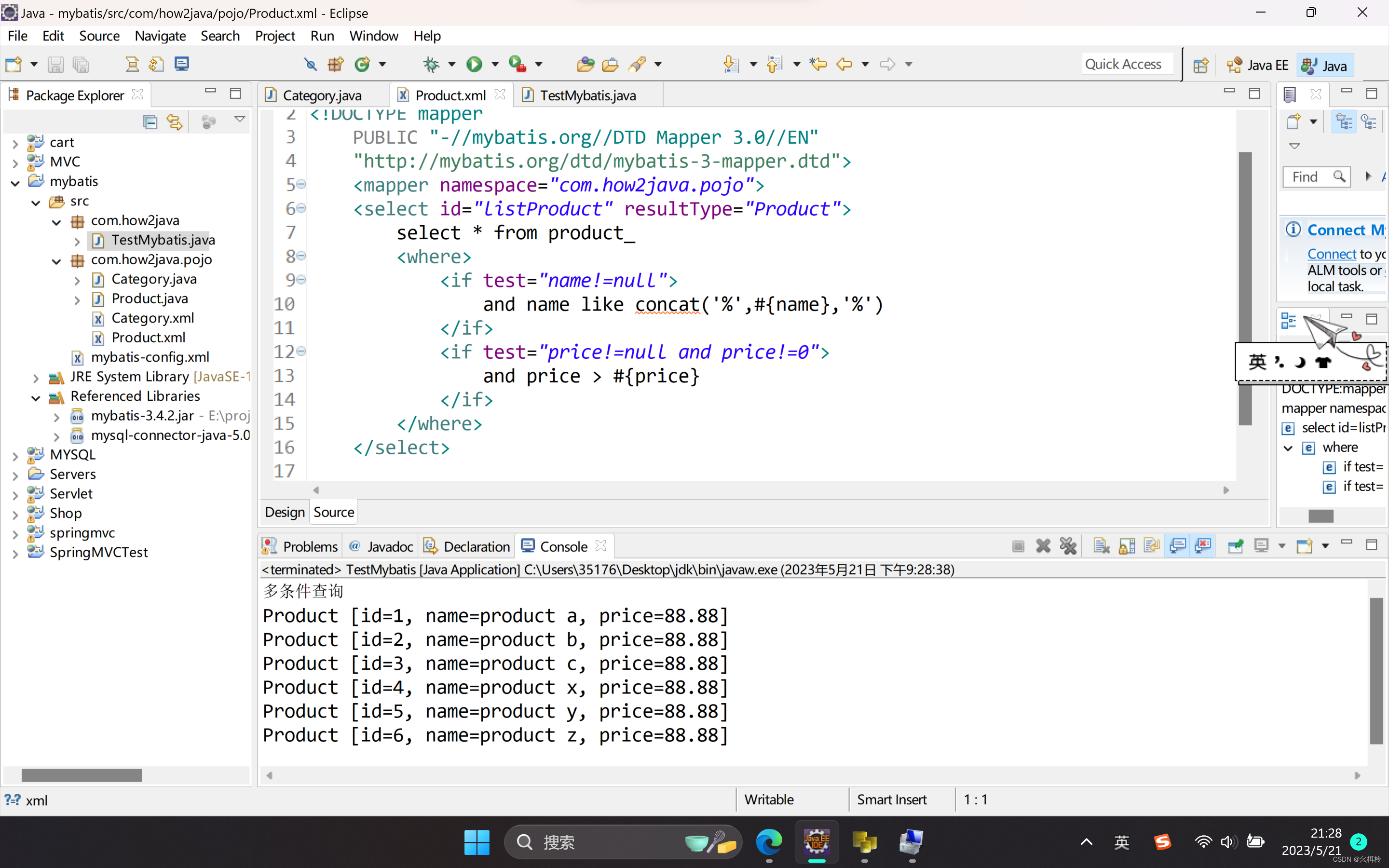Open Eclipse from the Windows taskbar
The width and height of the screenshot is (1389, 868).
coord(816,842)
